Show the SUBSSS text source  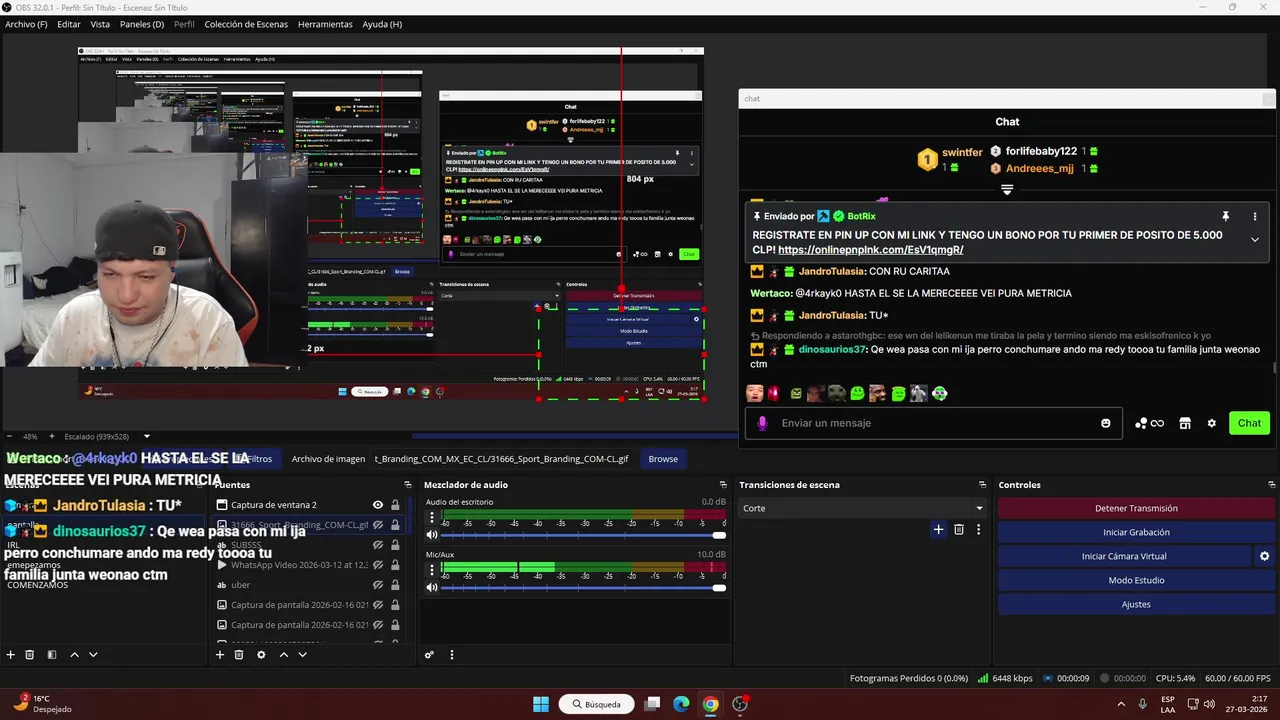378,545
